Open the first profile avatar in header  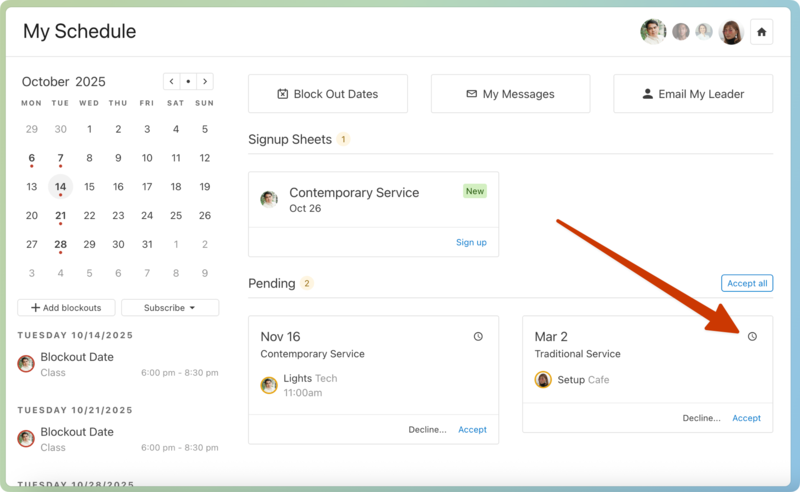click(653, 32)
